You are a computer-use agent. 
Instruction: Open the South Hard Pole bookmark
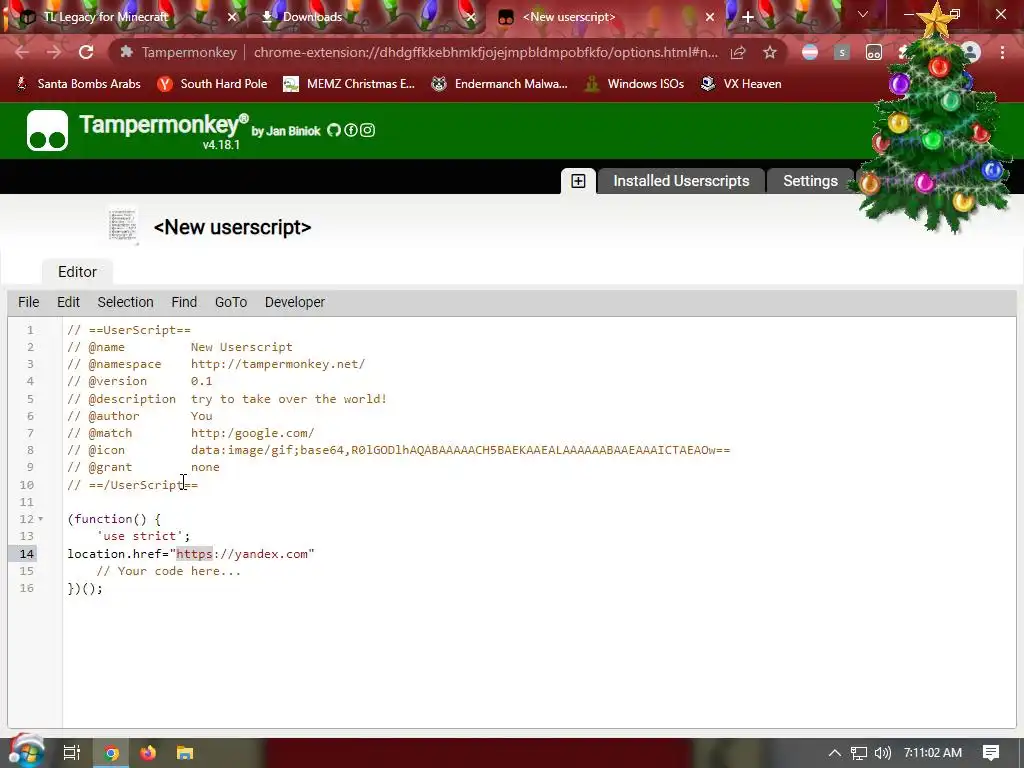[212, 84]
